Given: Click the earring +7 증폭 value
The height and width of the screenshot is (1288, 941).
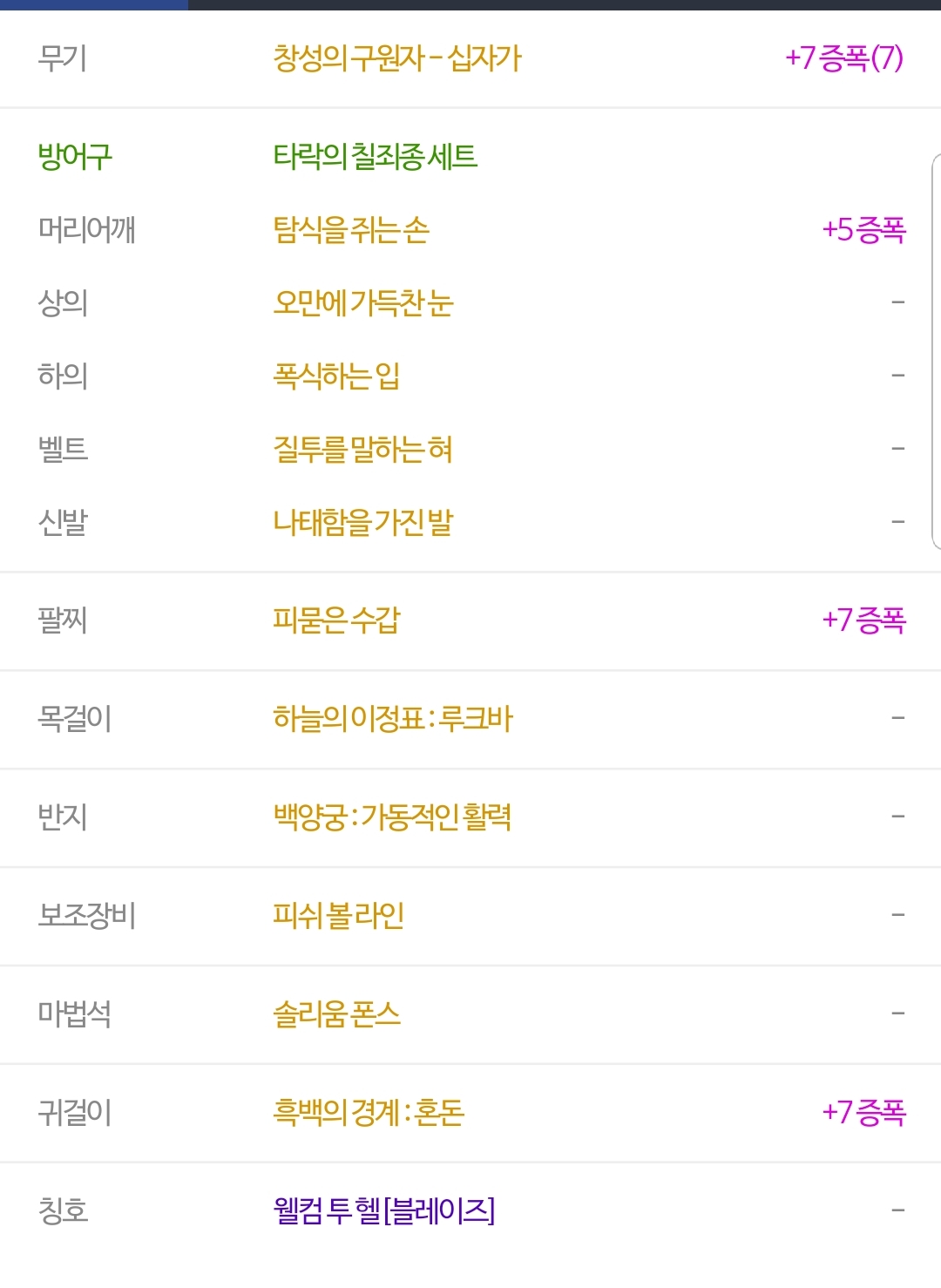Looking at the screenshot, I should point(864,1113).
